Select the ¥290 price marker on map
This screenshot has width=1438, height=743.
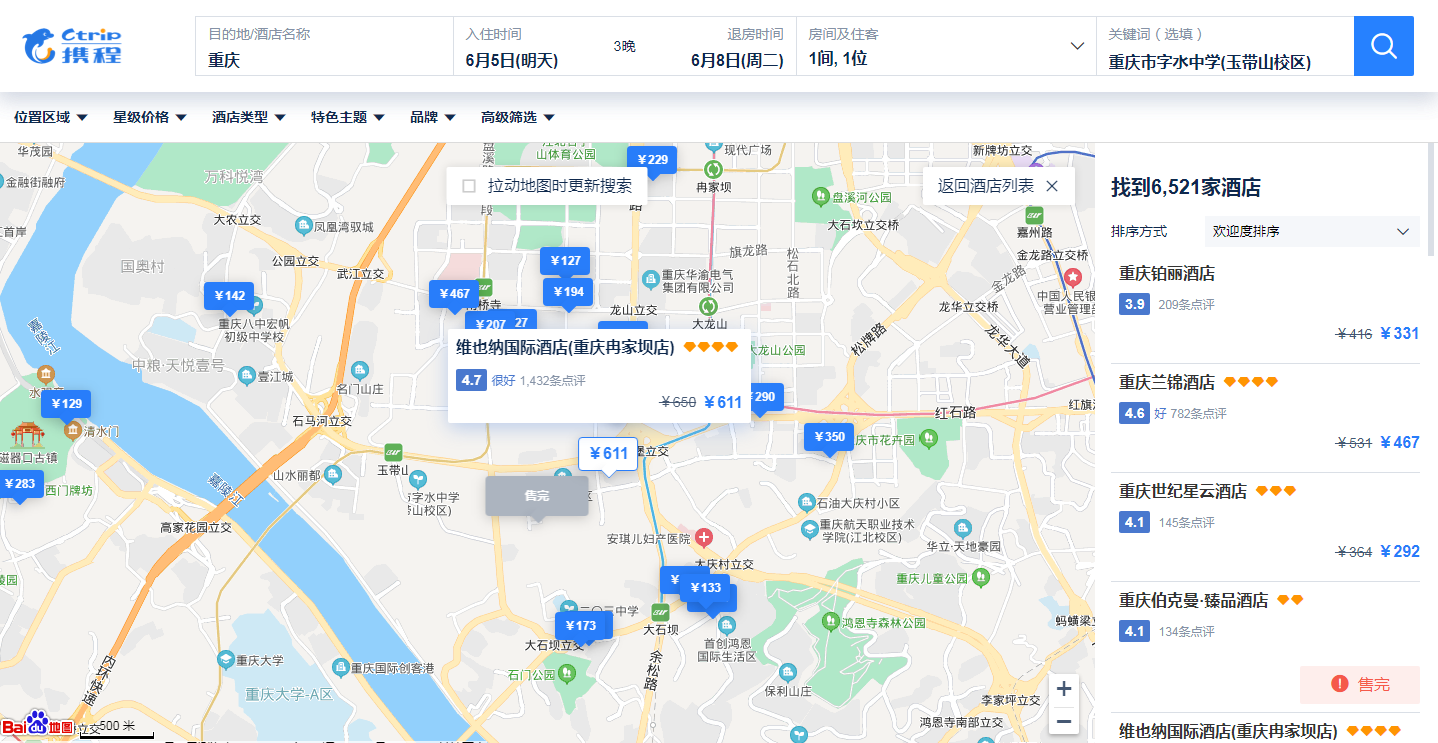pyautogui.click(x=763, y=397)
